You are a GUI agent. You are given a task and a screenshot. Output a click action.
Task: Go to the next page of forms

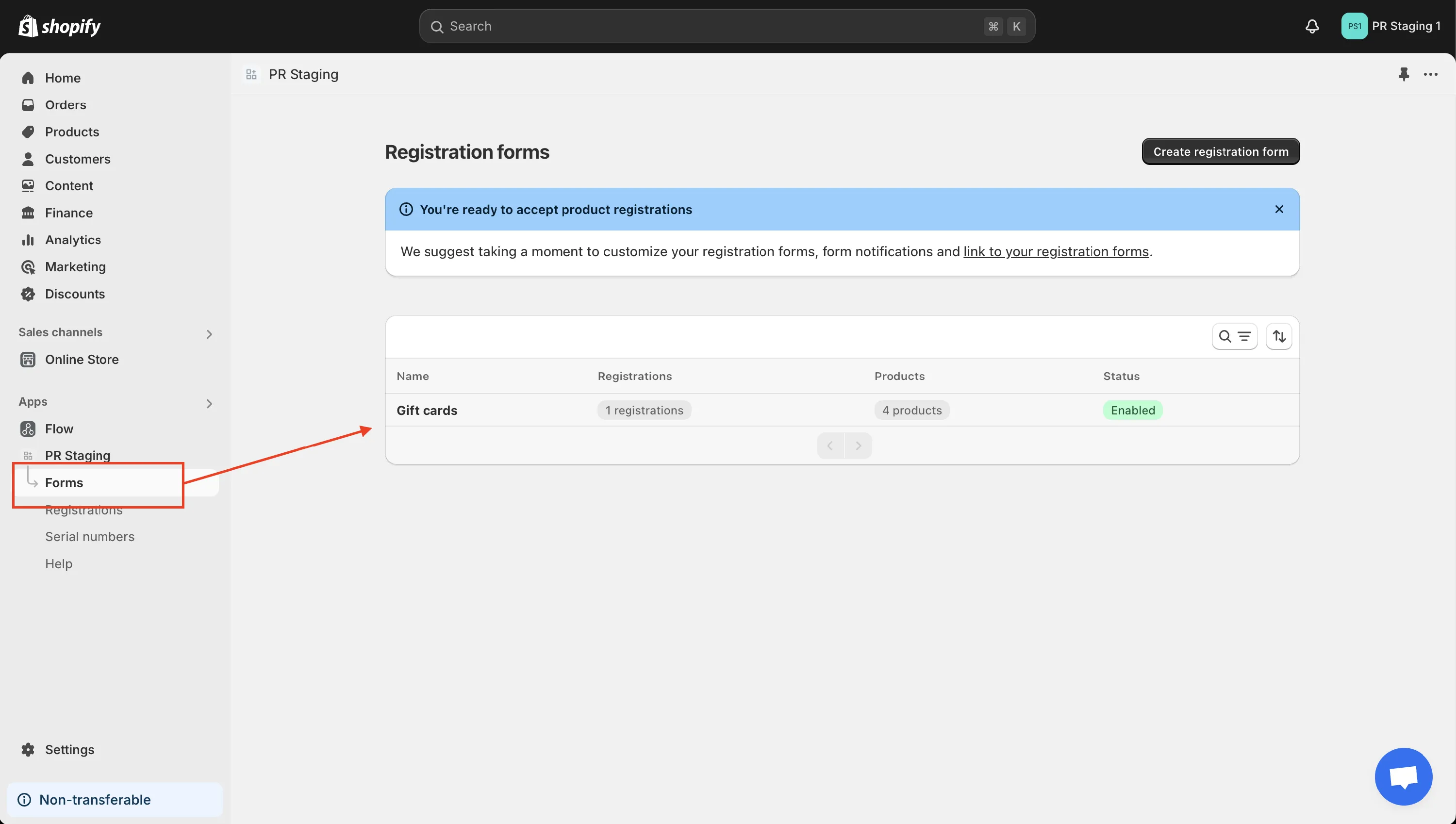[x=858, y=446]
